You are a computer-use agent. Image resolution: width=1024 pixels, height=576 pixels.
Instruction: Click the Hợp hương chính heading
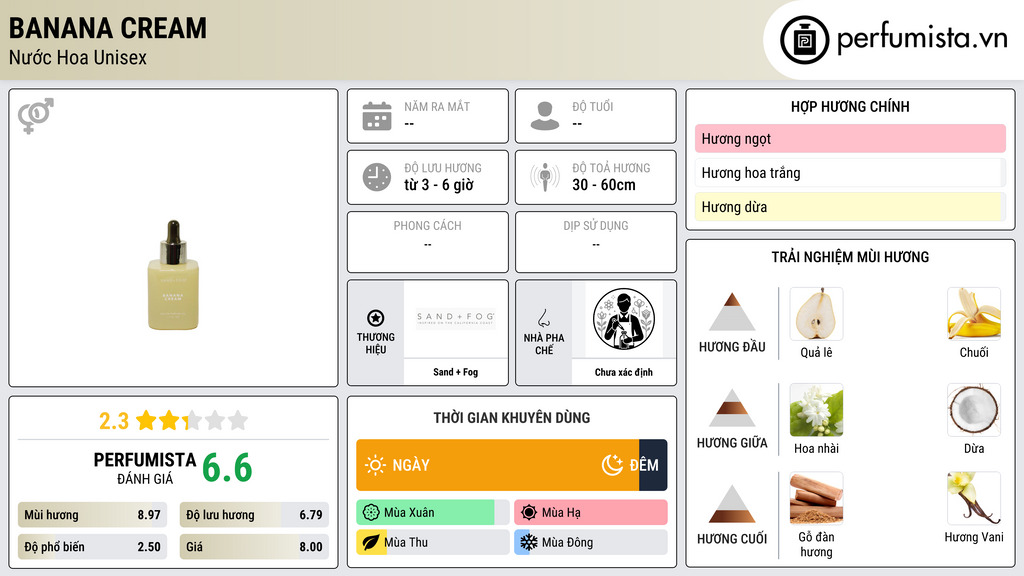point(850,106)
